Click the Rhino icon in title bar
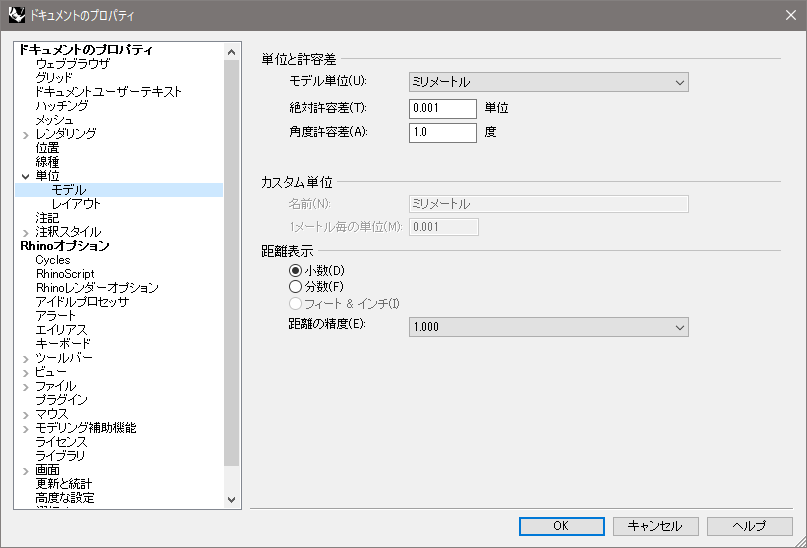 pos(17,15)
